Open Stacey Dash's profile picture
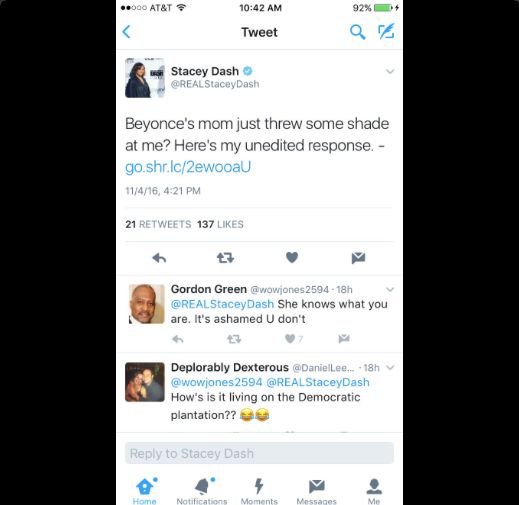The image size is (519, 505). point(145,78)
